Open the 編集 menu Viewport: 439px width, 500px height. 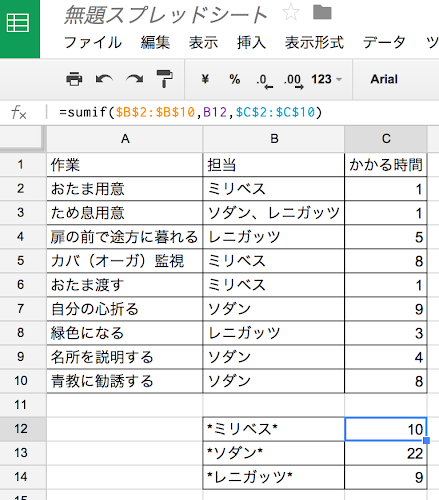(155, 43)
